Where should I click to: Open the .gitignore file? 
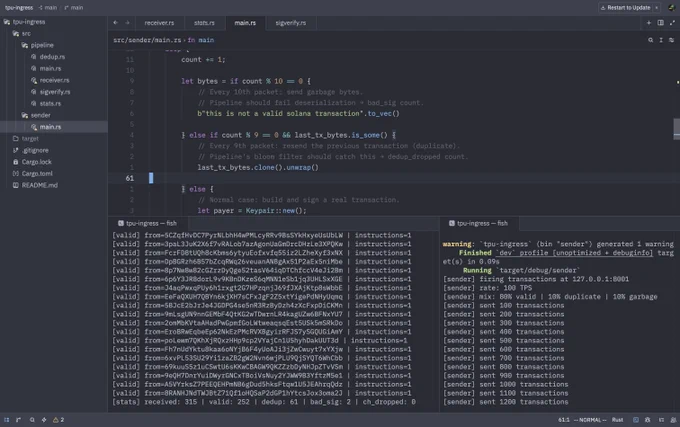pos(54,150)
